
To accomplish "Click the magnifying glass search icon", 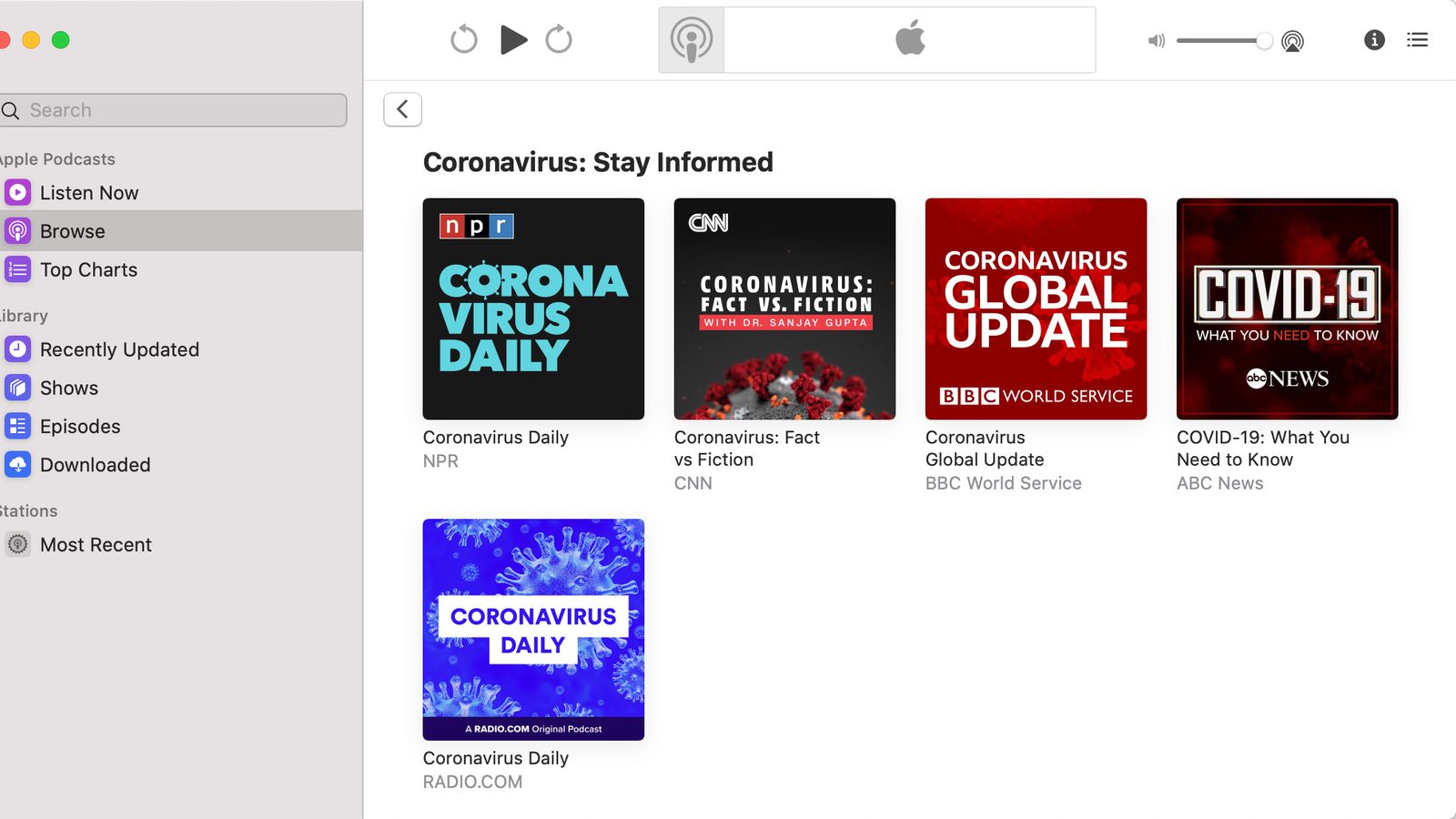I will (11, 110).
